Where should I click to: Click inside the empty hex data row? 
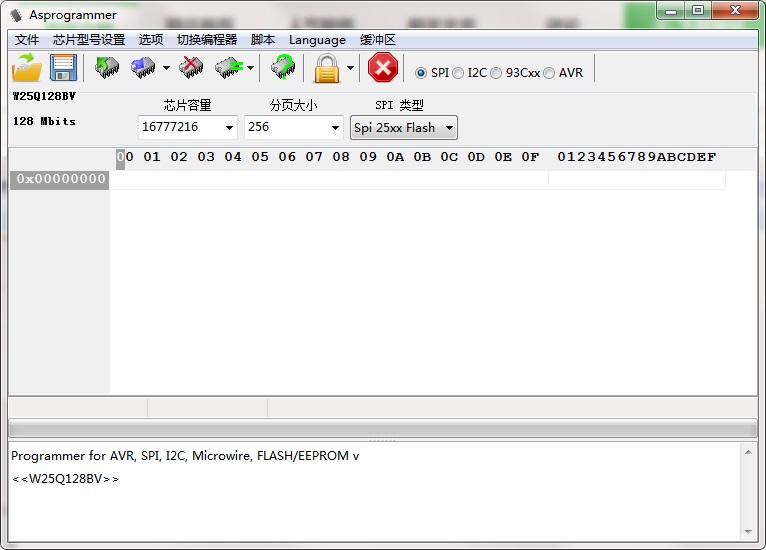(x=329, y=180)
